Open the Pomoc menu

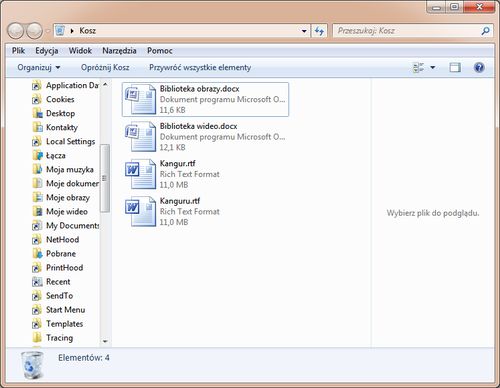160,51
